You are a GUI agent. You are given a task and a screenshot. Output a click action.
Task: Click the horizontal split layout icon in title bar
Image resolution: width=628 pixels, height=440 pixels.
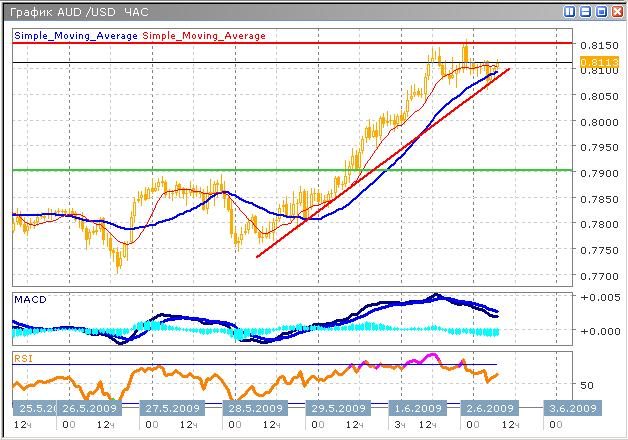(585, 11)
